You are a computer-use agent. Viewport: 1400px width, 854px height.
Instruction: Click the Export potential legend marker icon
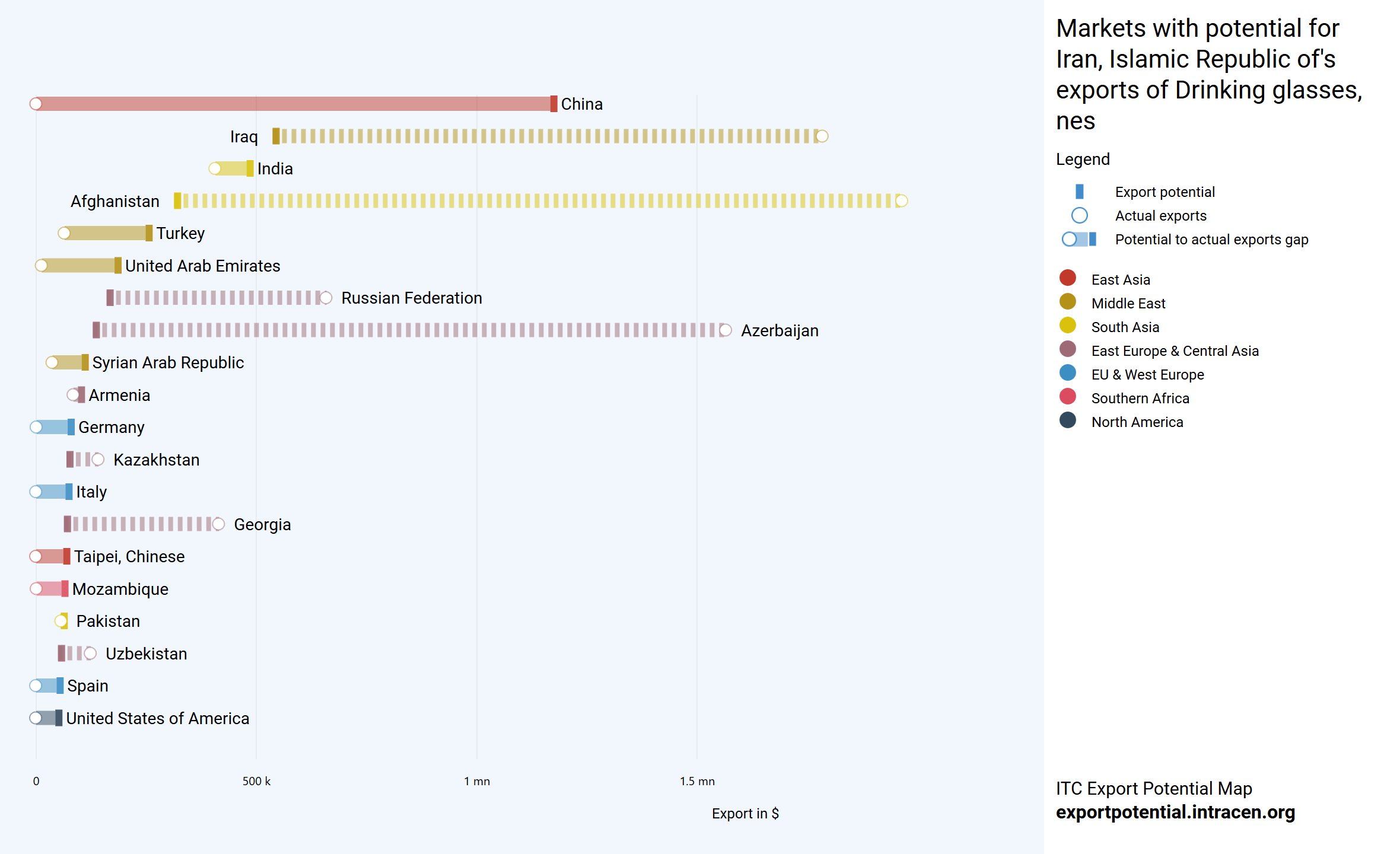point(1079,192)
